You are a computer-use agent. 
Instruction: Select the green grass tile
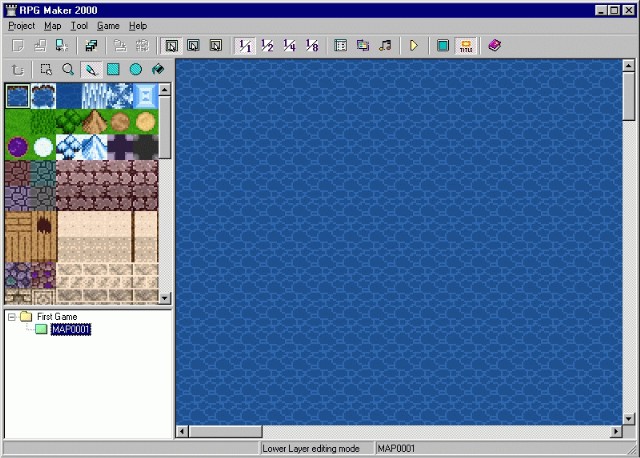(18, 122)
